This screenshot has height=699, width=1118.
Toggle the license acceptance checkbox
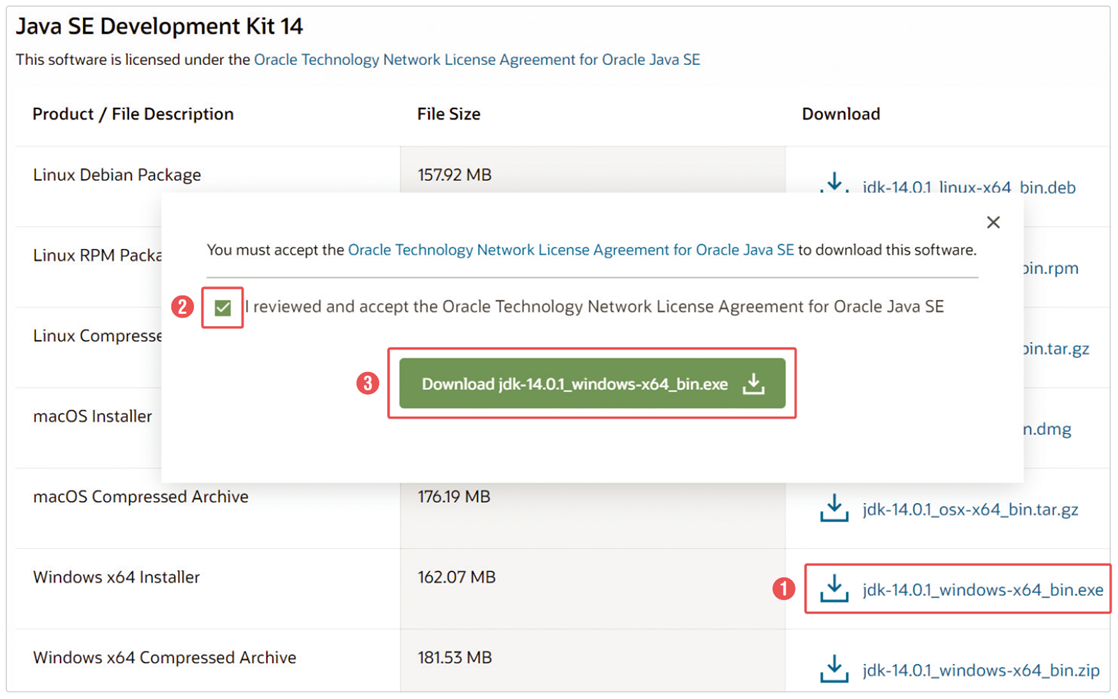(222, 307)
